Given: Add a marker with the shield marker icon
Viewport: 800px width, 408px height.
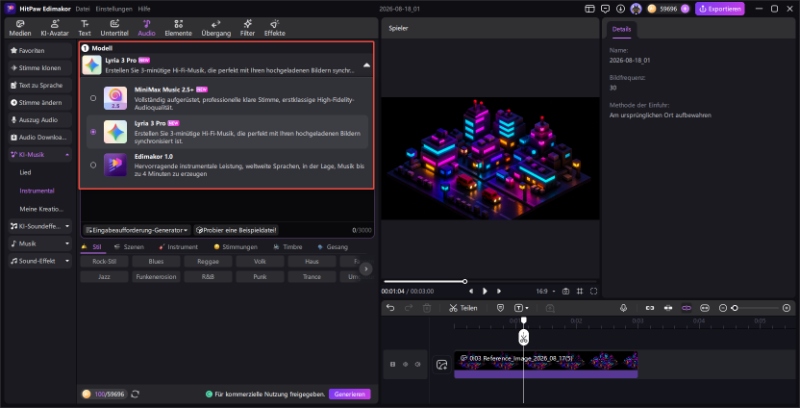Looking at the screenshot, I should coord(500,308).
